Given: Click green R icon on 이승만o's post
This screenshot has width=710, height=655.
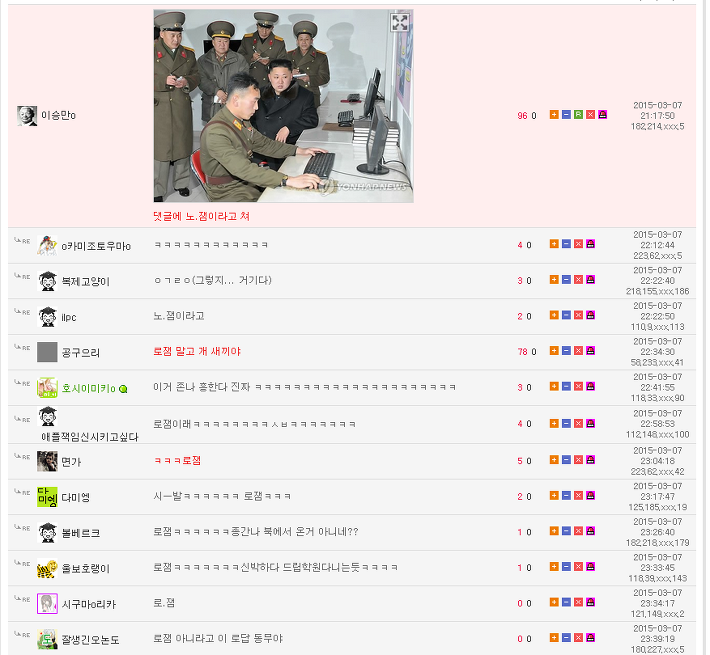Looking at the screenshot, I should pos(578,115).
